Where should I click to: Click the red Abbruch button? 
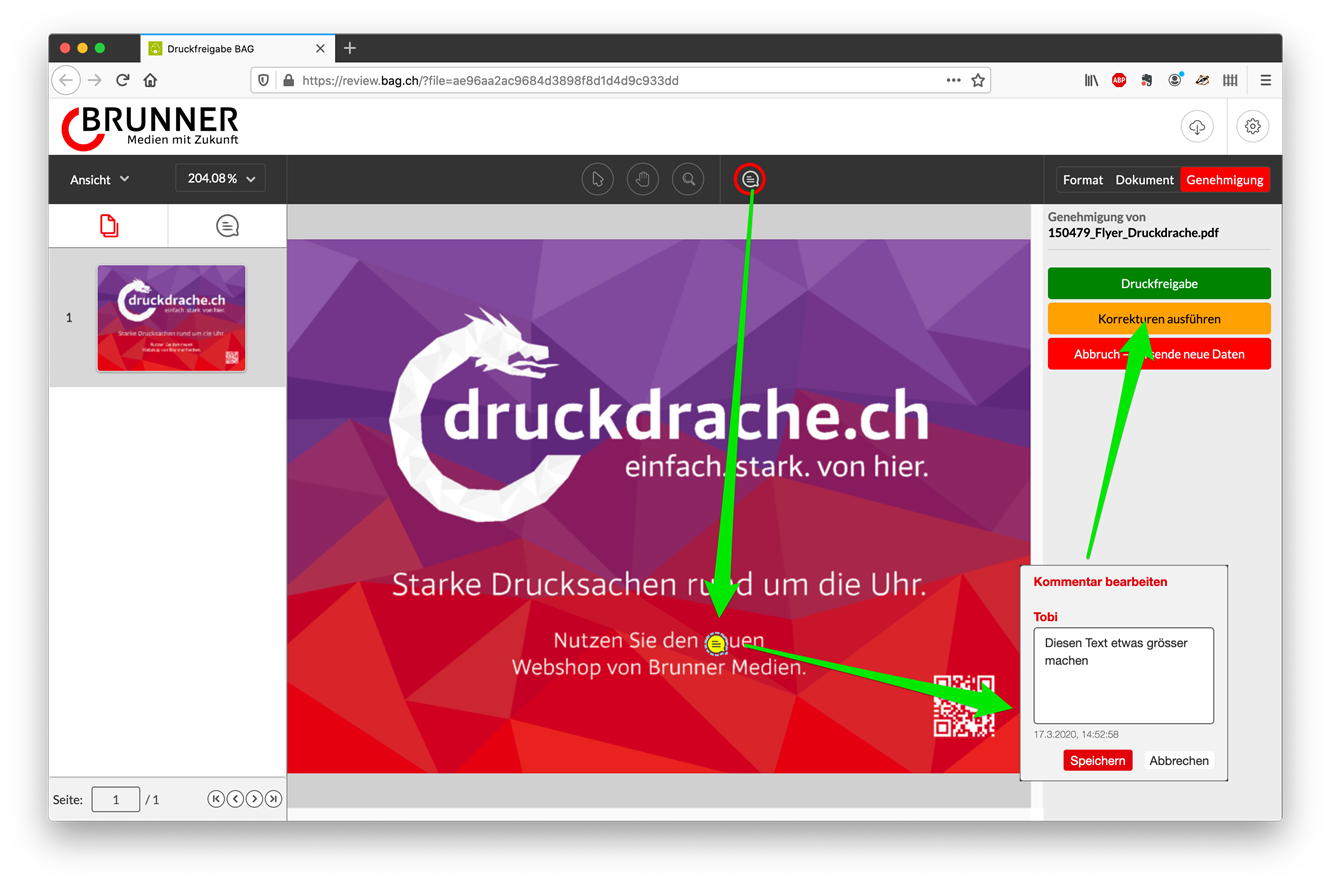click(x=1159, y=354)
